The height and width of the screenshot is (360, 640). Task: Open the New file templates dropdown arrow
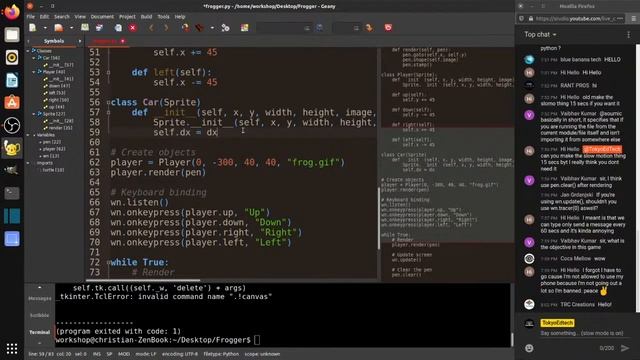(45, 28)
